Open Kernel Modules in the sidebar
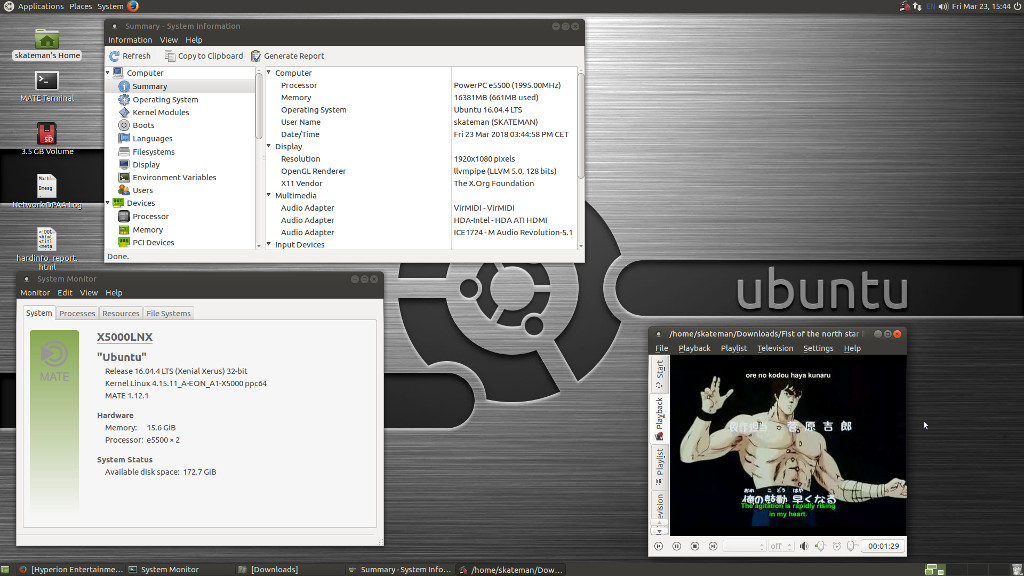The height and width of the screenshot is (576, 1024). 161,112
